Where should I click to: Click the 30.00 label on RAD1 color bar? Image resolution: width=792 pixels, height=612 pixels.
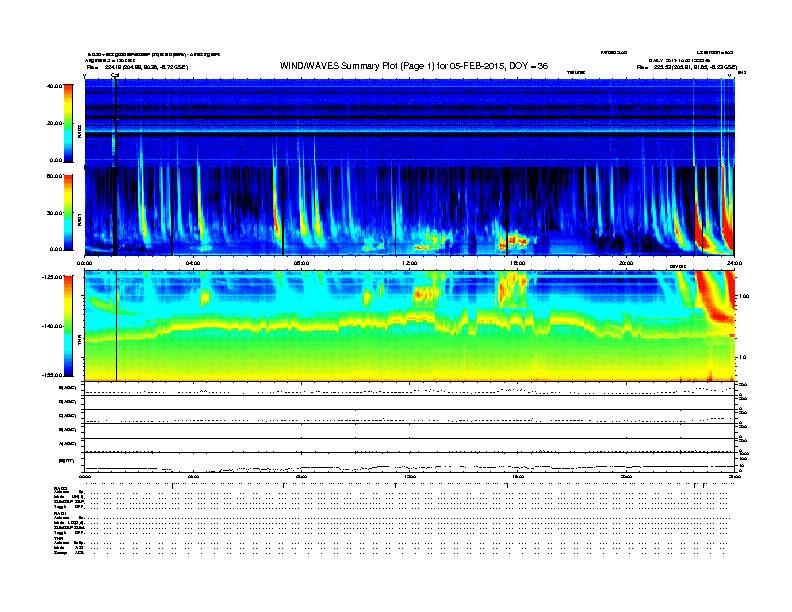(x=55, y=213)
